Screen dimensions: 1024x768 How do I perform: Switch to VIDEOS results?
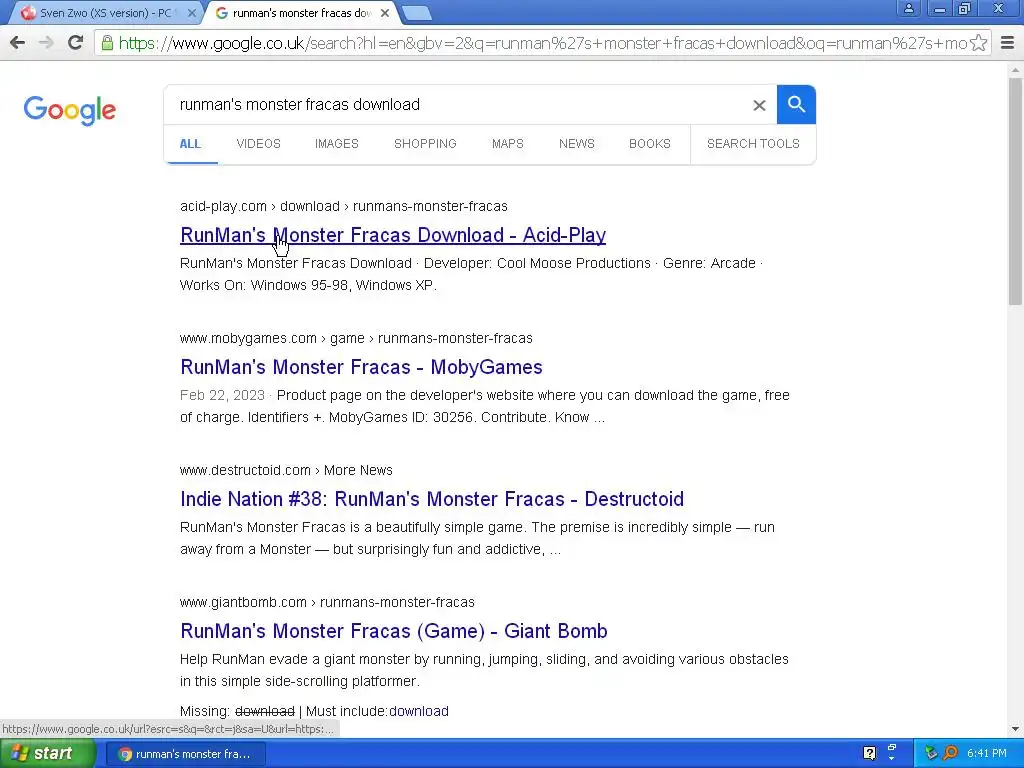[x=259, y=144]
